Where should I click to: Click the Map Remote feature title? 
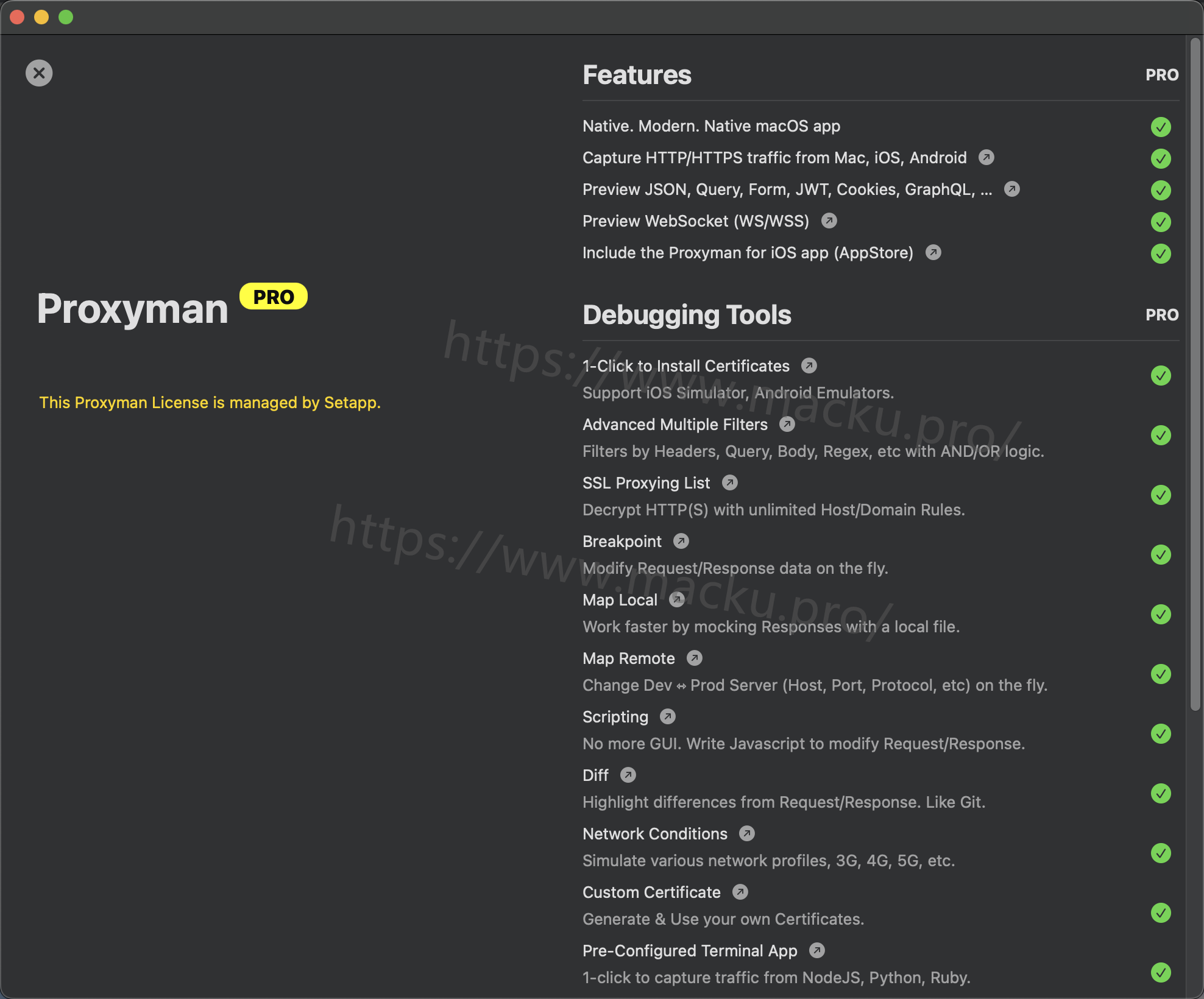click(x=629, y=658)
